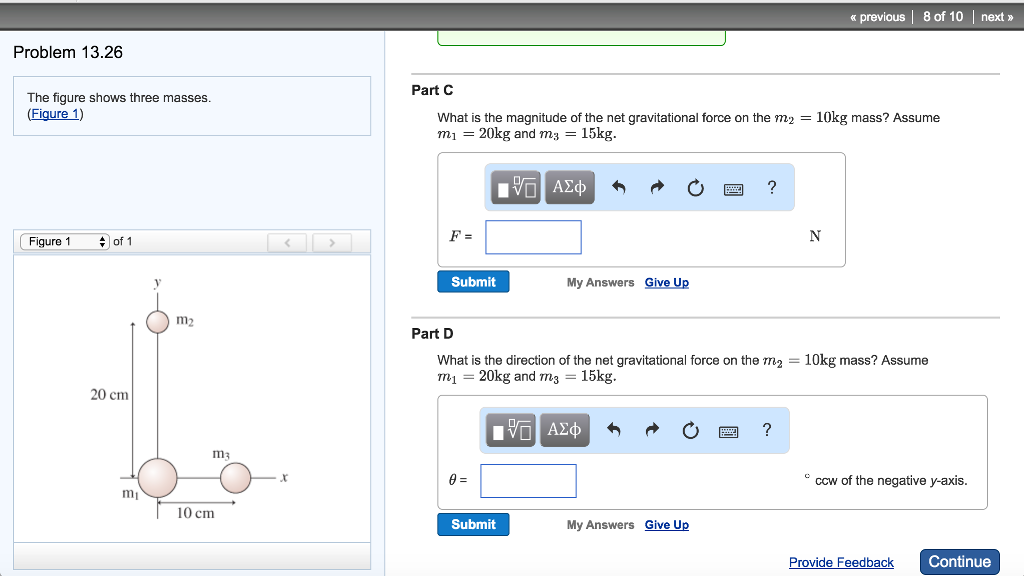
Task: Submit the Part C answer
Action: (472, 281)
